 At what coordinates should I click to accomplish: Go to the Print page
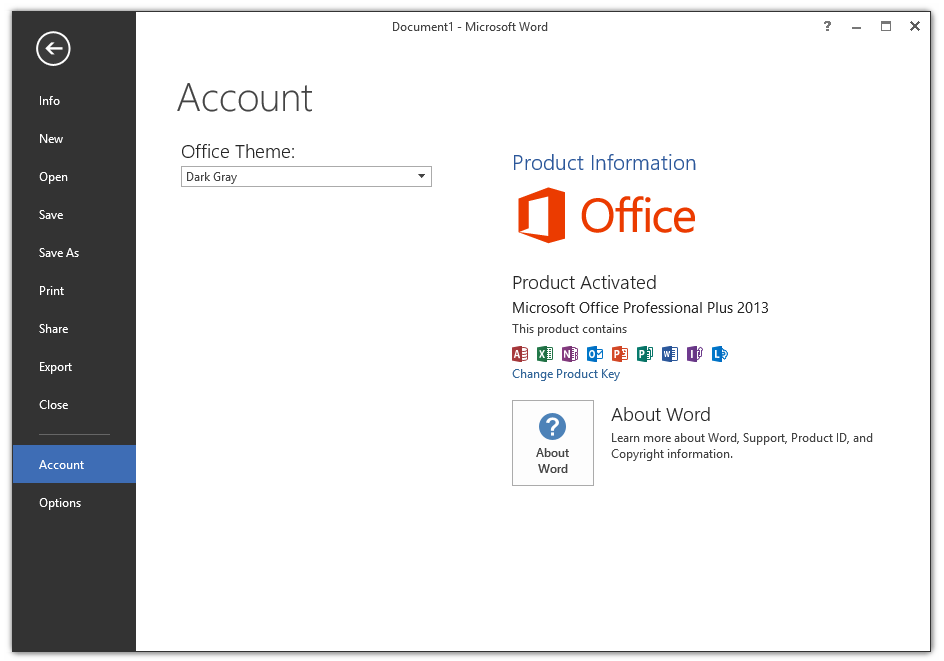[52, 291]
